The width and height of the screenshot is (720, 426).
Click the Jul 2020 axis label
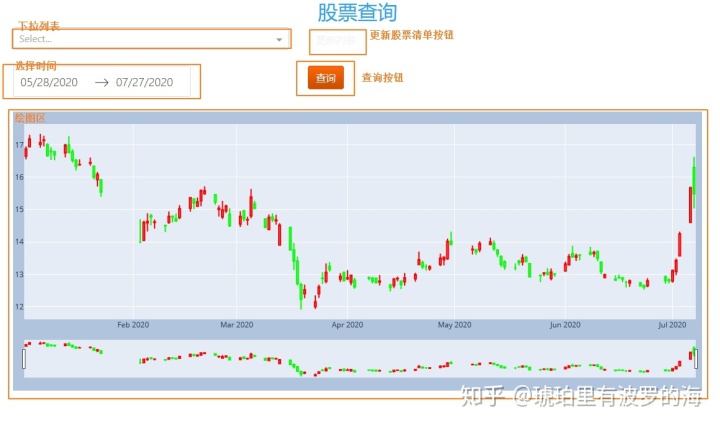[672, 325]
